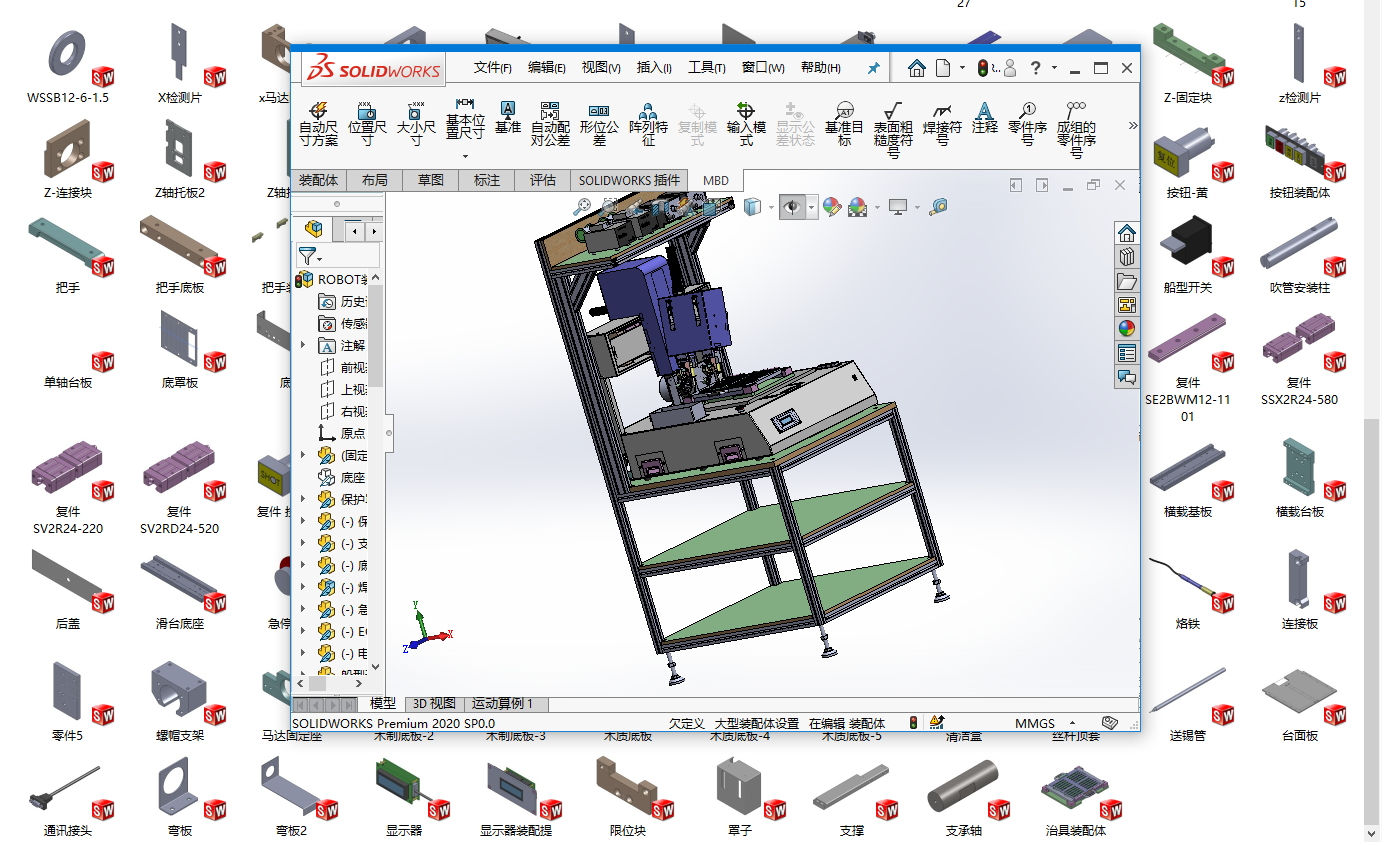
Task: Toggle the pin for the menu bar
Action: click(x=873, y=68)
